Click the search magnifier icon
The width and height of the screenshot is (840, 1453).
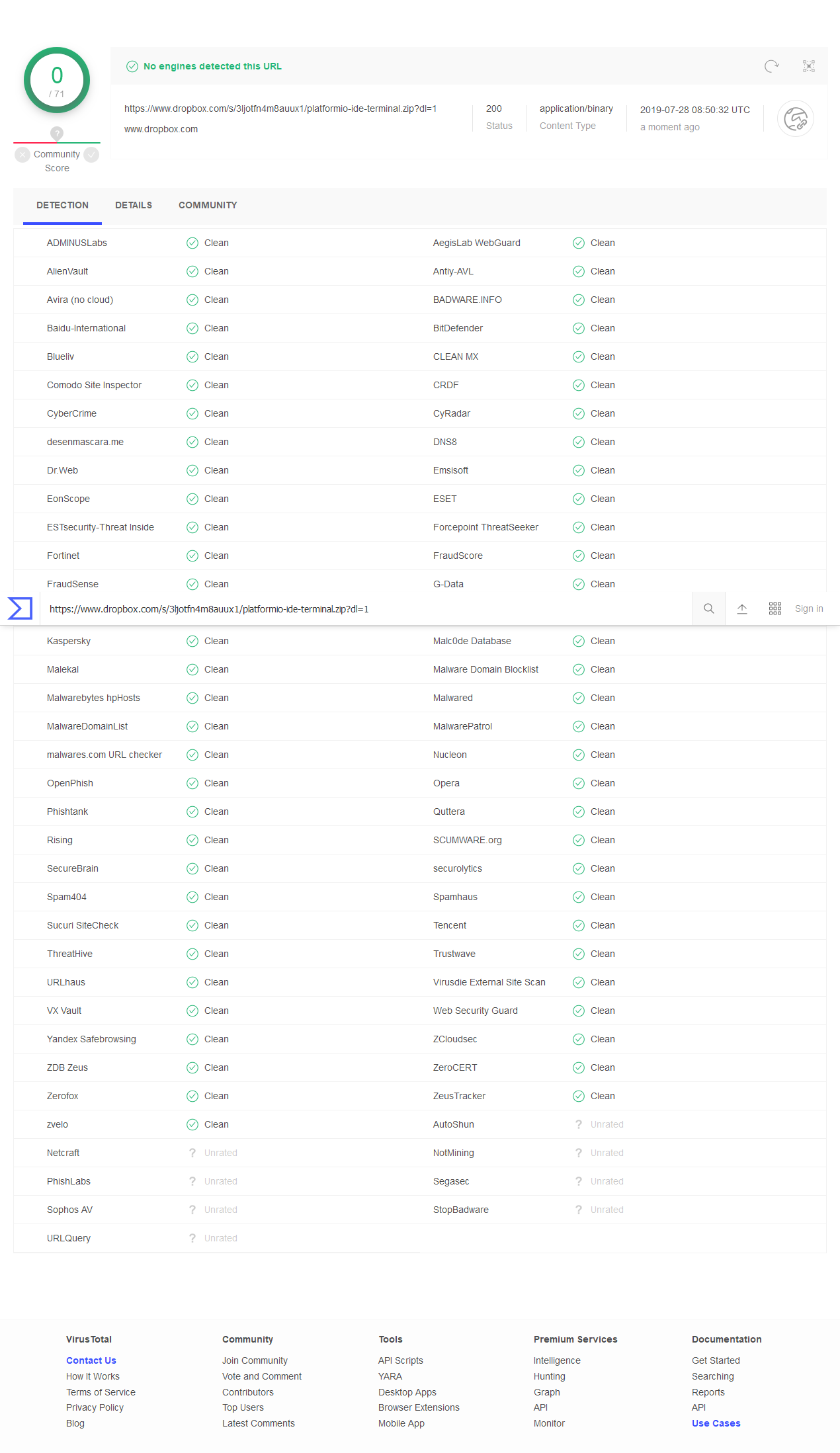[708, 608]
